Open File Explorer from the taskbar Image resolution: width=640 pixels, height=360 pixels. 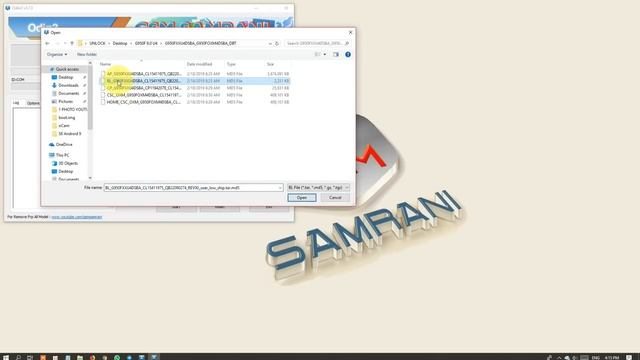(x=80, y=358)
